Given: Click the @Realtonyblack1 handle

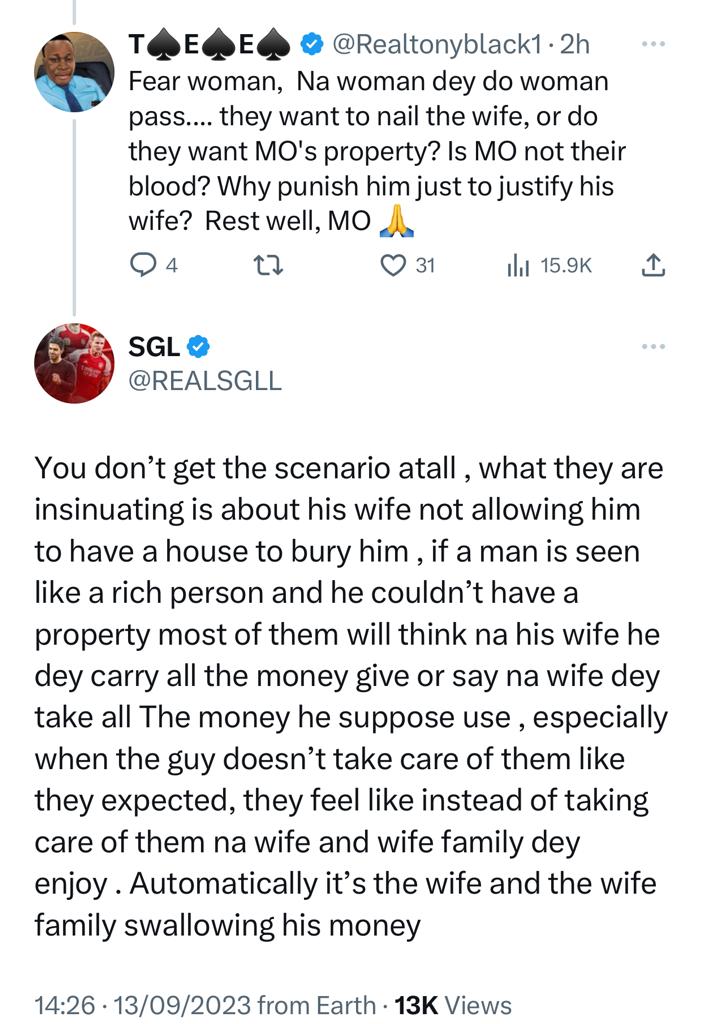Looking at the screenshot, I should click(x=437, y=44).
